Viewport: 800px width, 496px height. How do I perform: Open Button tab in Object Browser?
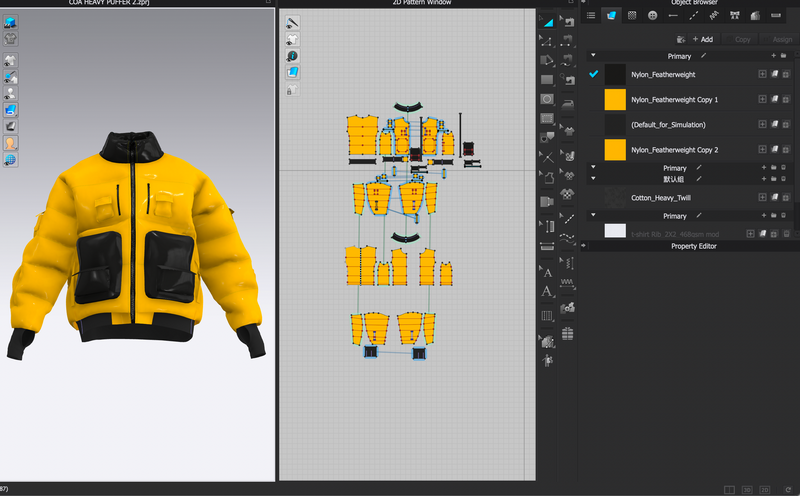tap(652, 15)
